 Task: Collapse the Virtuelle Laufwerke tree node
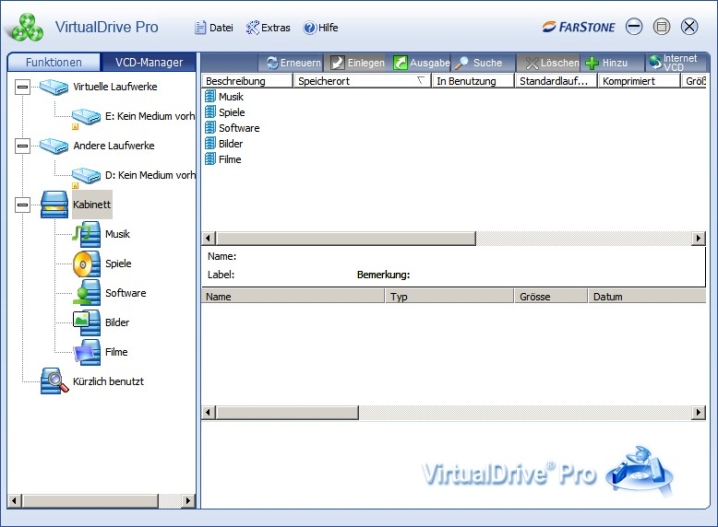coord(22,87)
